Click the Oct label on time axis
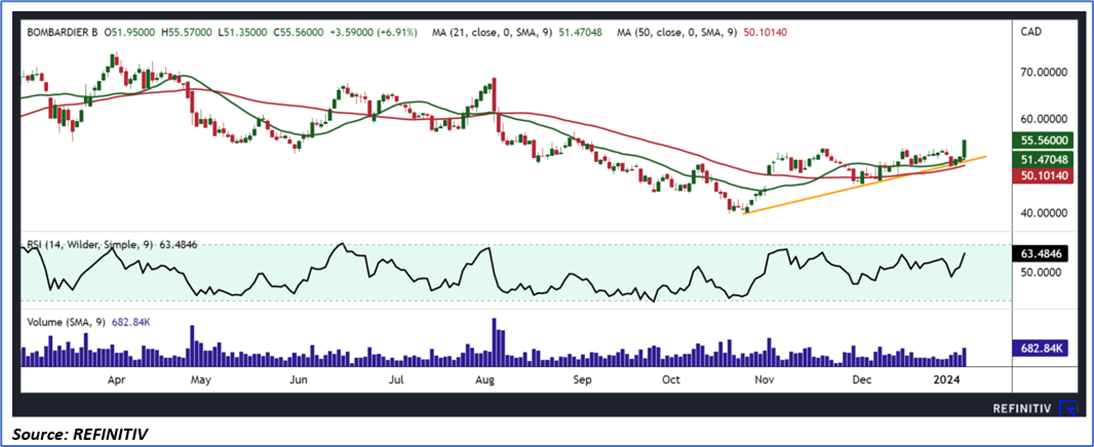Viewport: 1094px width, 447px height. [x=671, y=381]
